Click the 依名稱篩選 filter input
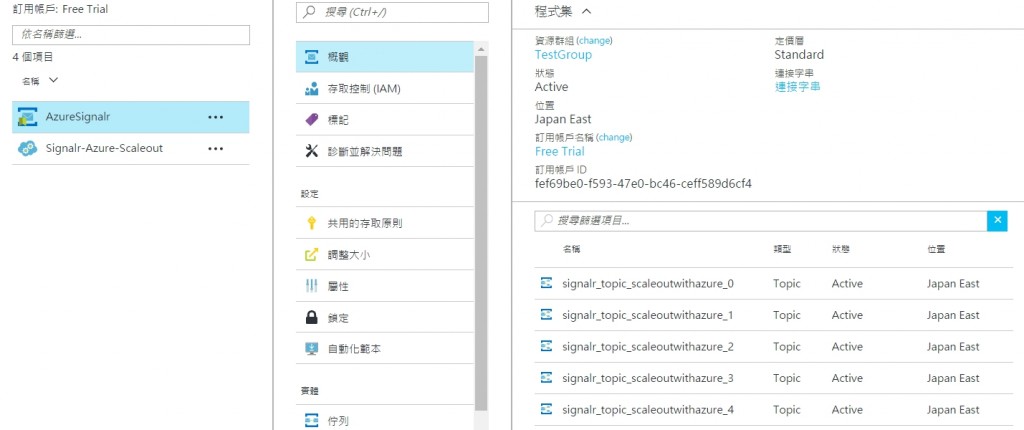The width and height of the screenshot is (1024, 430). click(131, 35)
